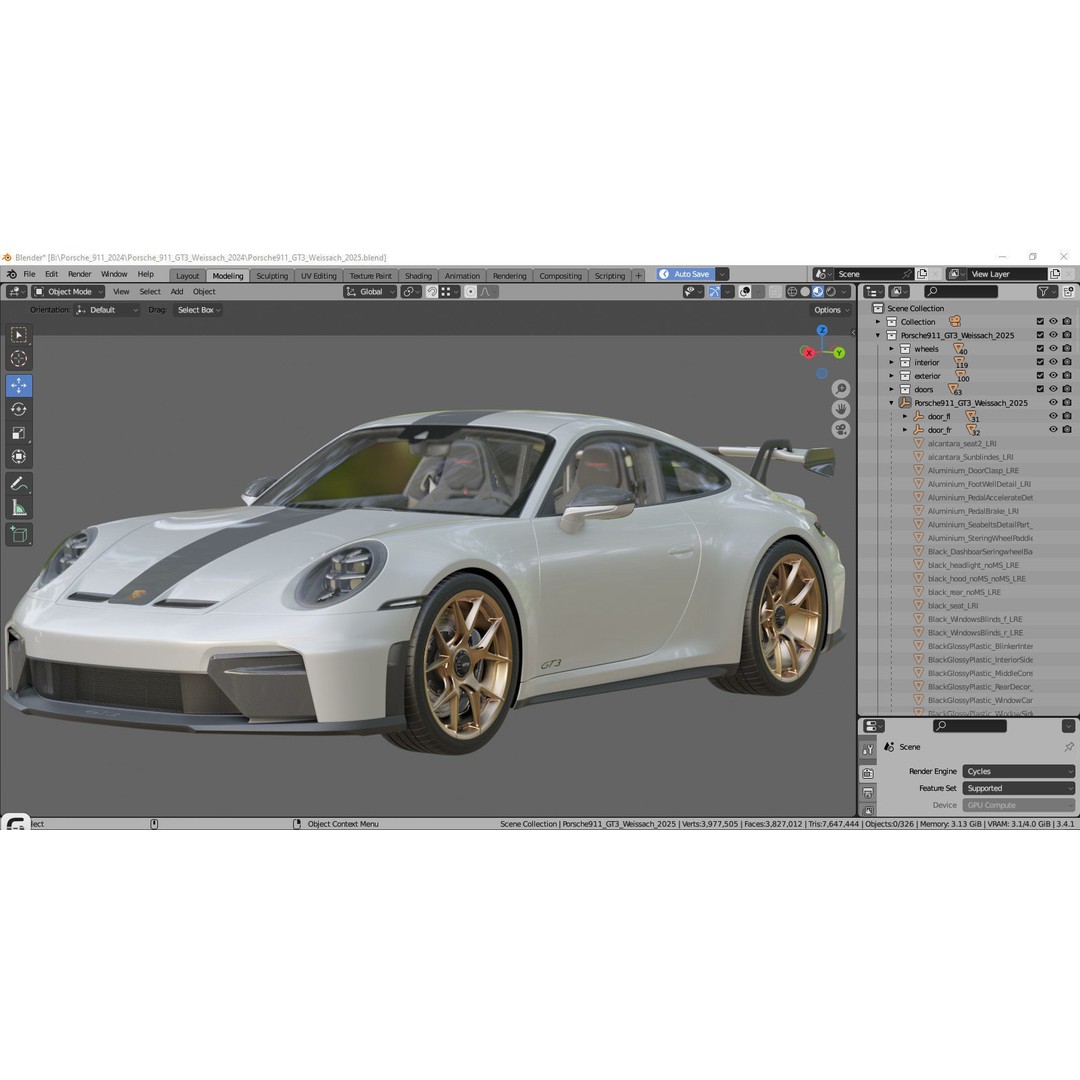
Task: Click the outliner search field
Action: pyautogui.click(x=961, y=292)
